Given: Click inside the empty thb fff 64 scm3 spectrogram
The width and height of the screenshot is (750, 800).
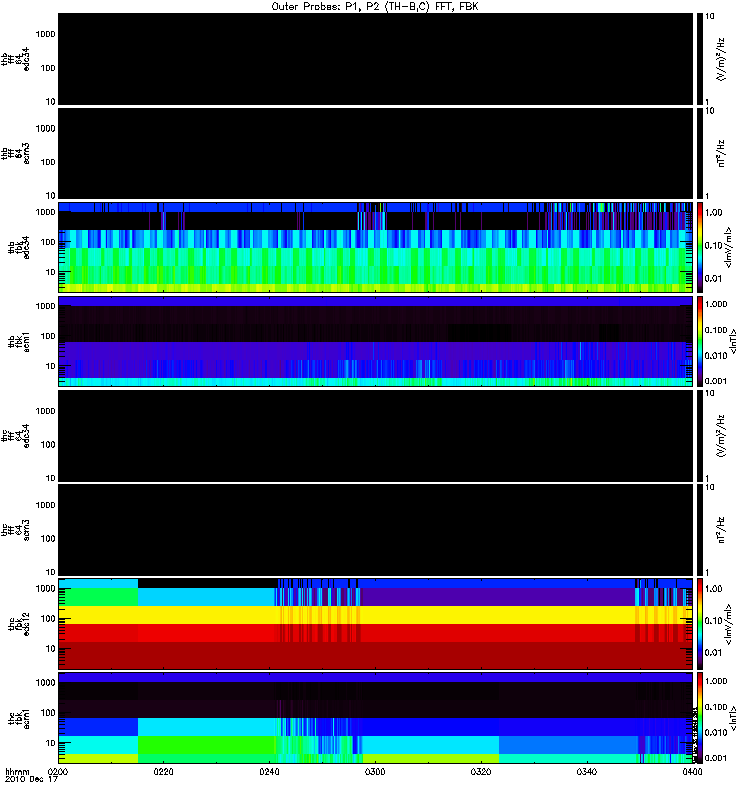Looking at the screenshot, I should tap(375, 154).
